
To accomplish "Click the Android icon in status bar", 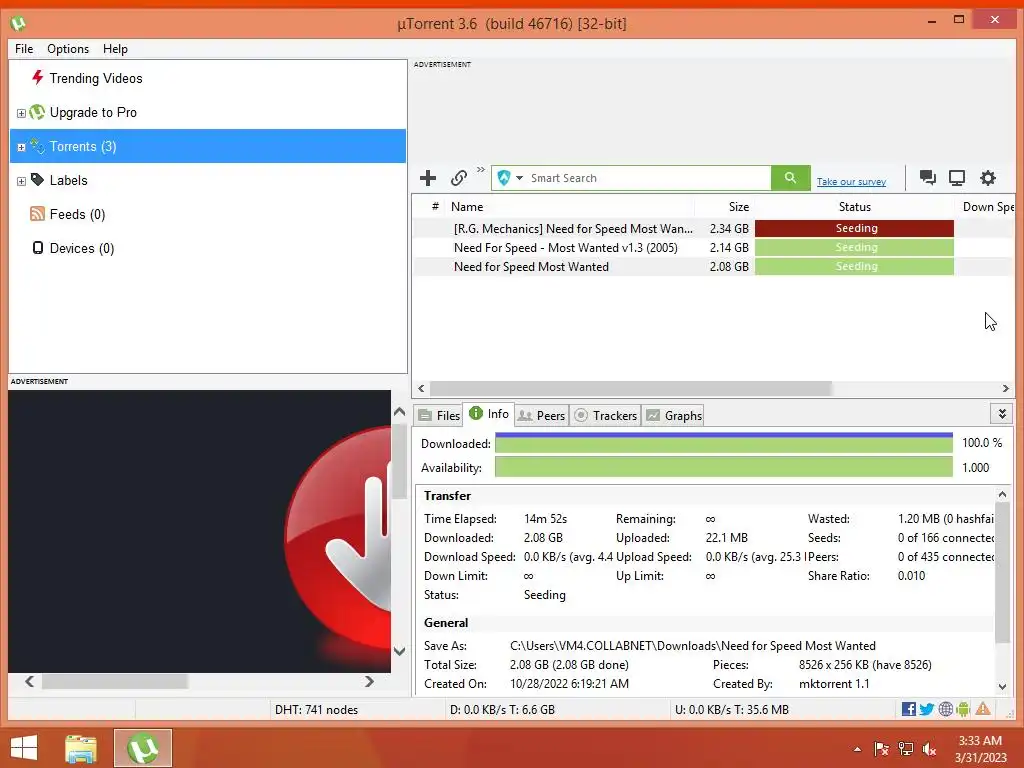I will 963,709.
